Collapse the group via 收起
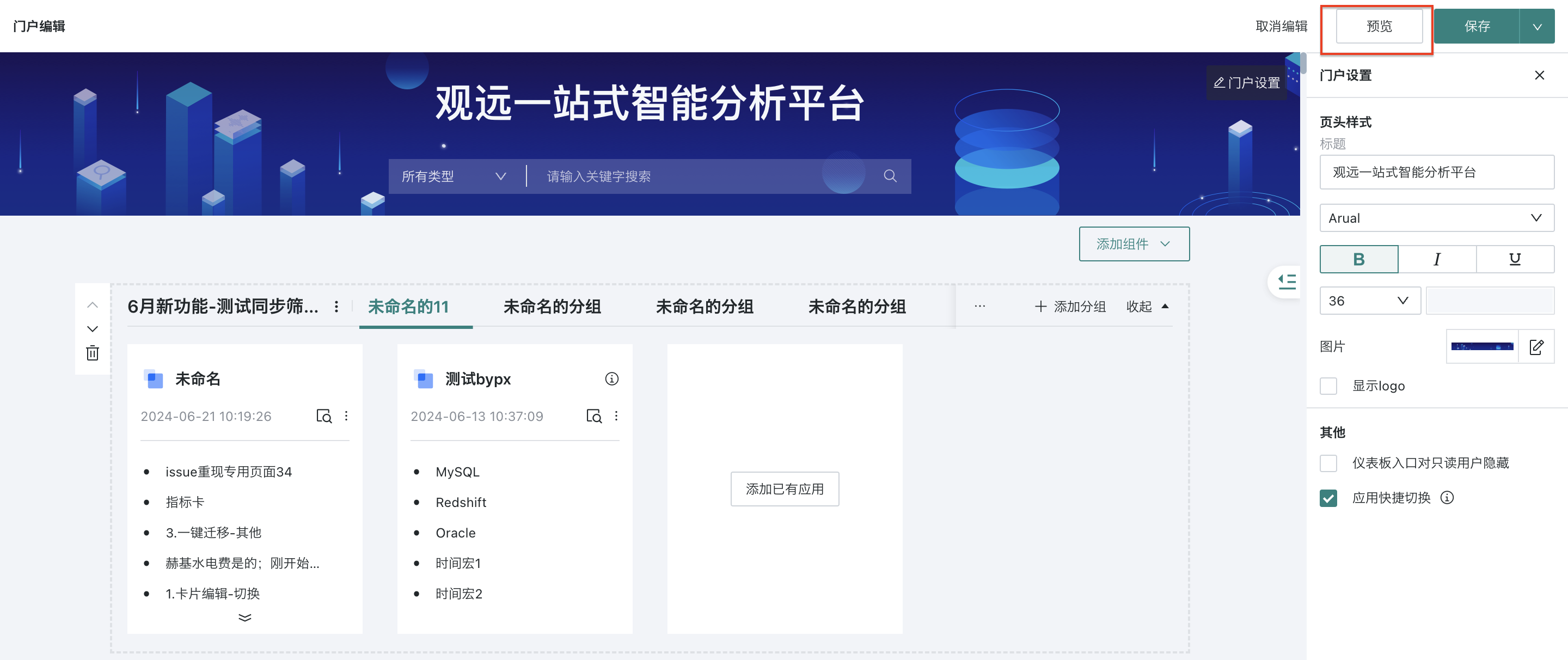This screenshot has height=660, width=1568. pyautogui.click(x=1147, y=306)
